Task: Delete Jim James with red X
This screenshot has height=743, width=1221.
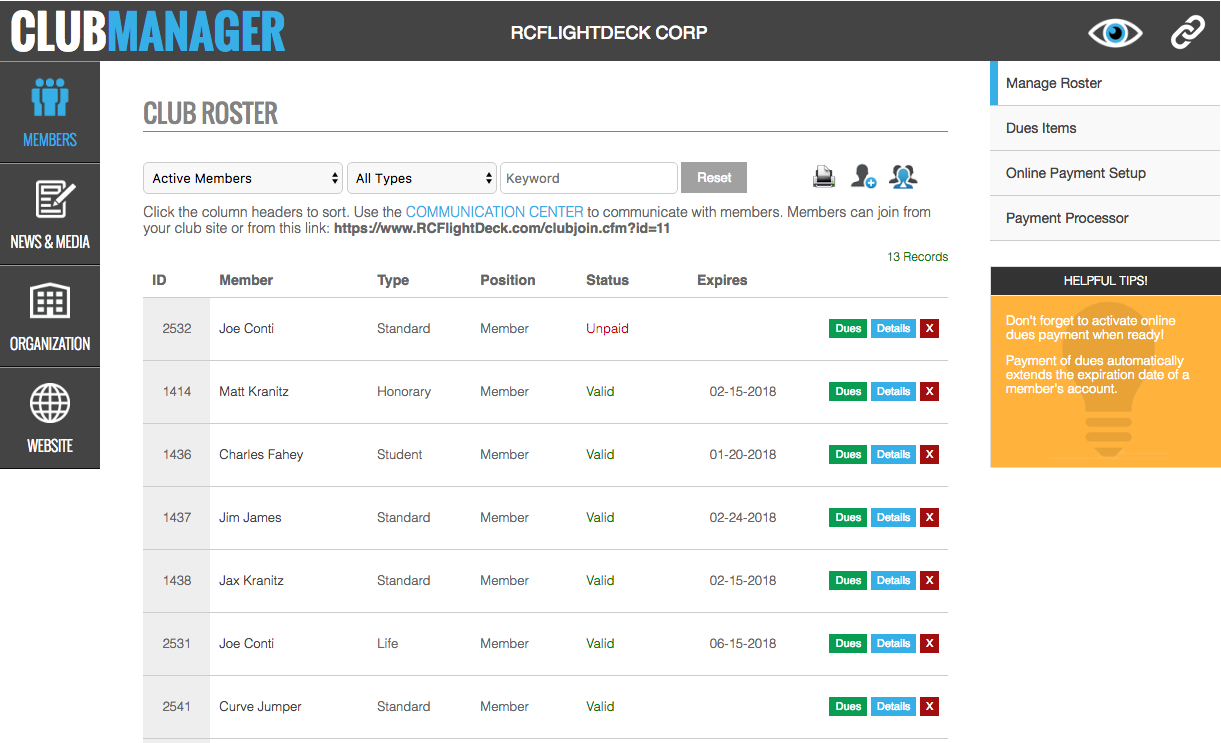Action: click(929, 517)
